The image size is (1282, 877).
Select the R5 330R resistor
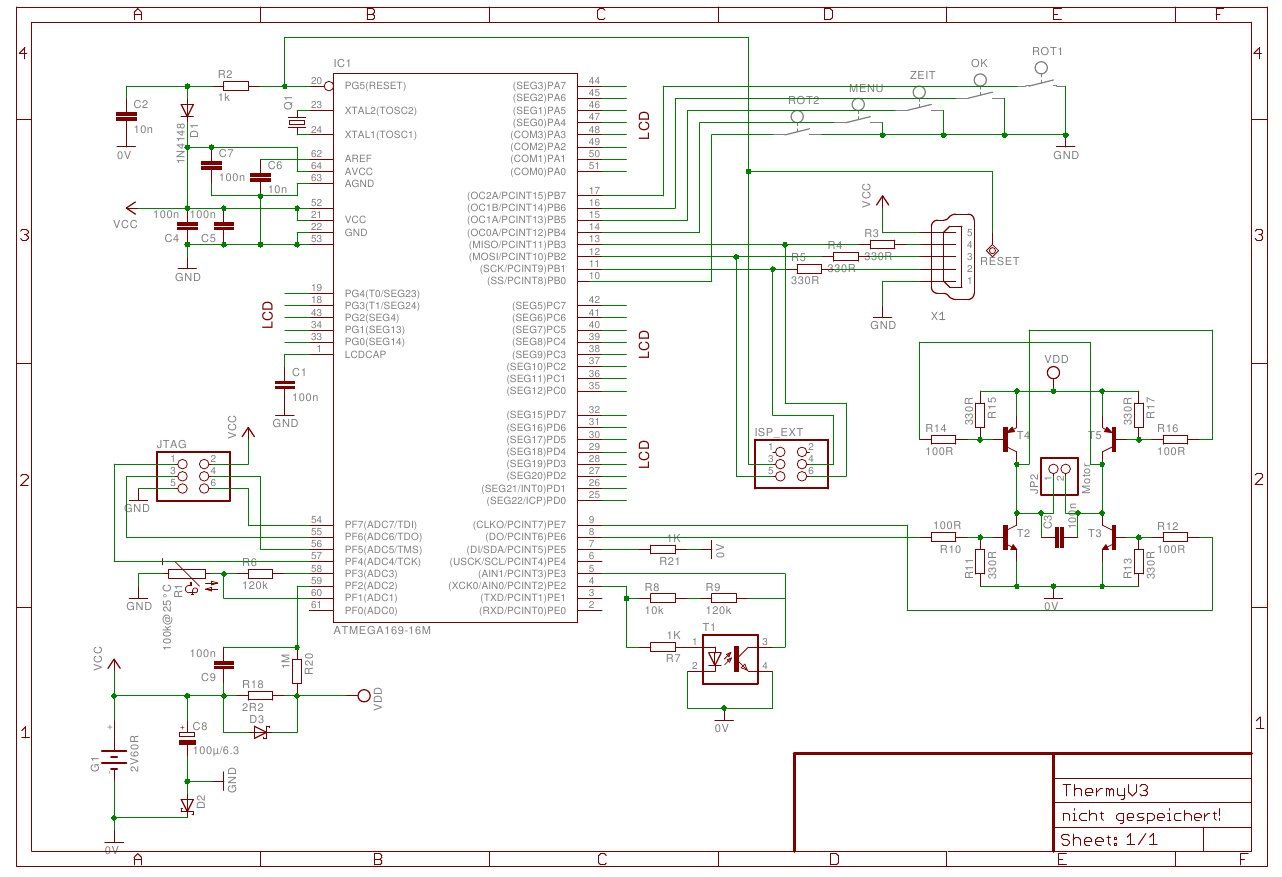point(808,269)
